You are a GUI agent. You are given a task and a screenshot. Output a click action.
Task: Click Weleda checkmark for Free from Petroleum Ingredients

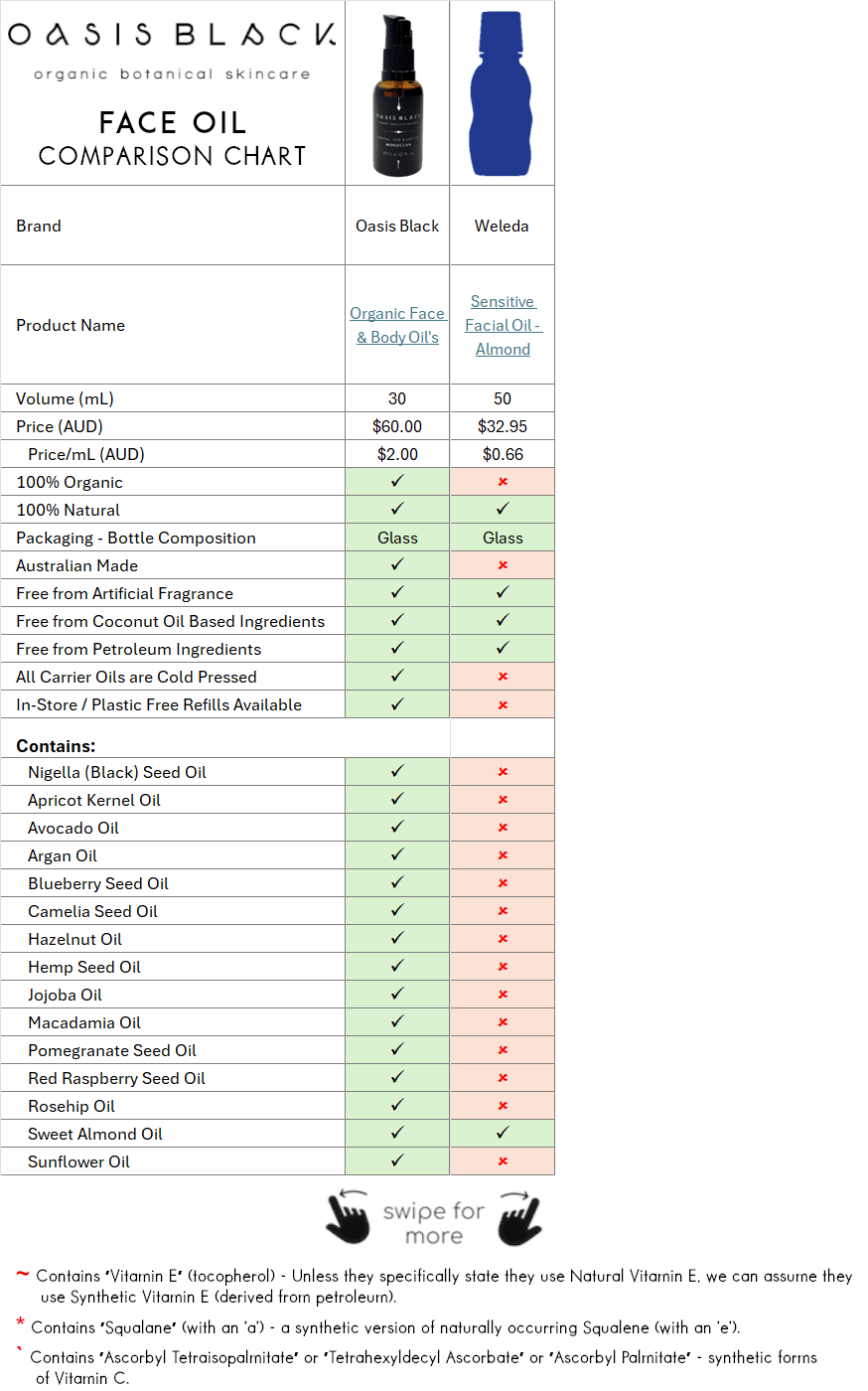tap(503, 648)
